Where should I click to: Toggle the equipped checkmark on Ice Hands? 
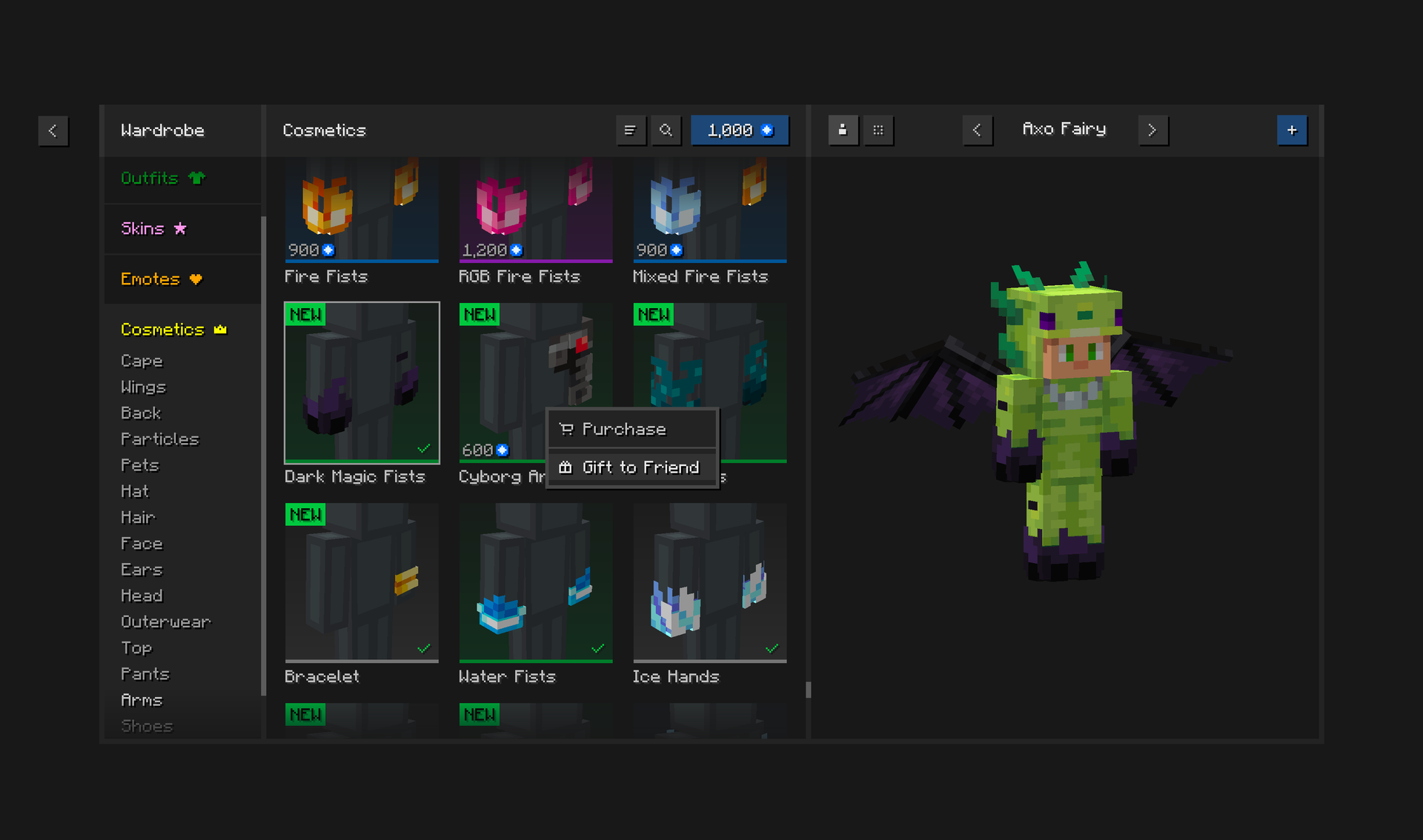[x=773, y=647]
